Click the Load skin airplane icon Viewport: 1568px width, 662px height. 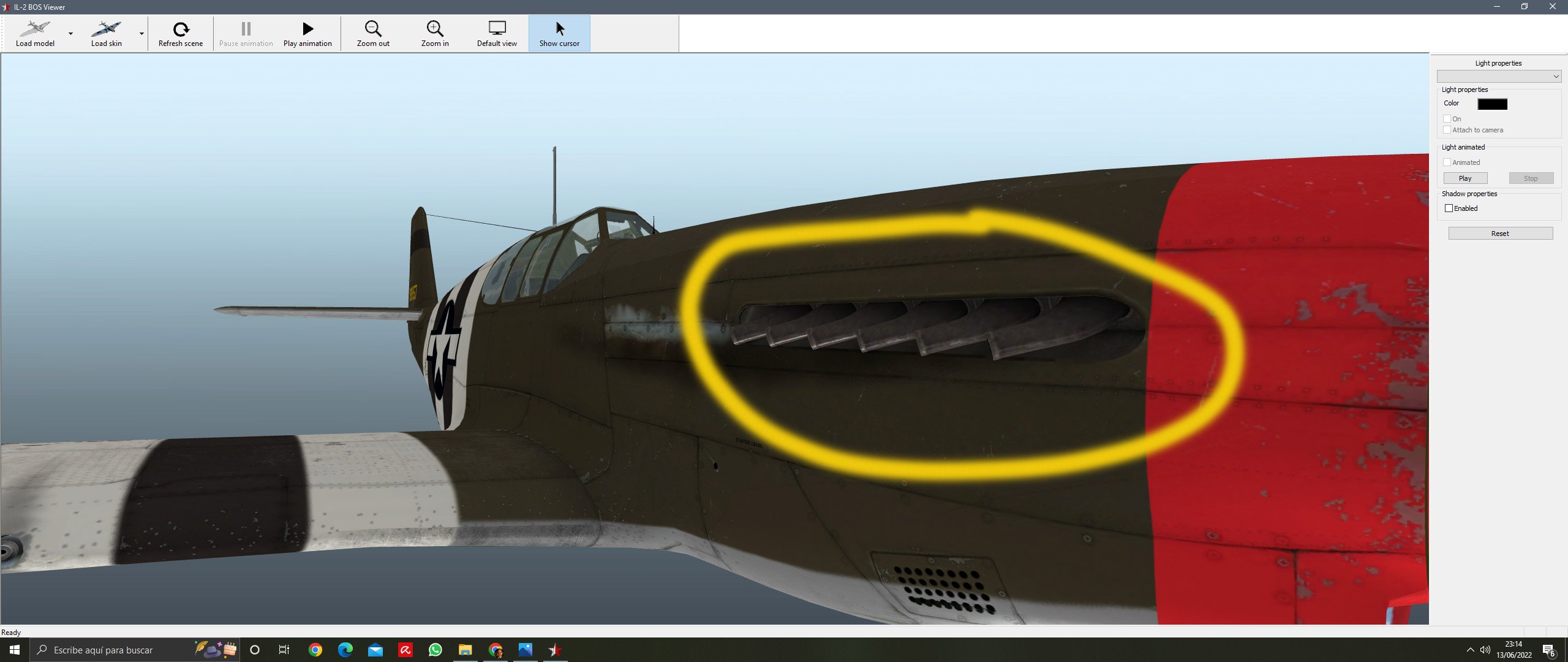[x=106, y=29]
